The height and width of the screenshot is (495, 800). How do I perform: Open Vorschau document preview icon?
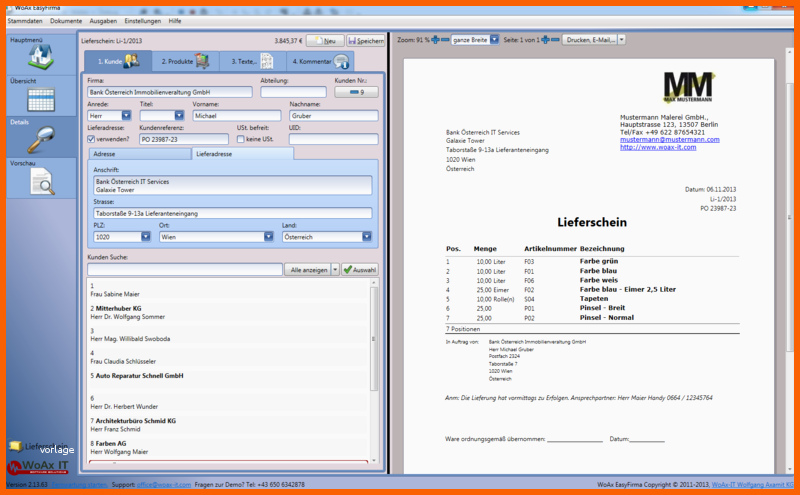[42, 181]
